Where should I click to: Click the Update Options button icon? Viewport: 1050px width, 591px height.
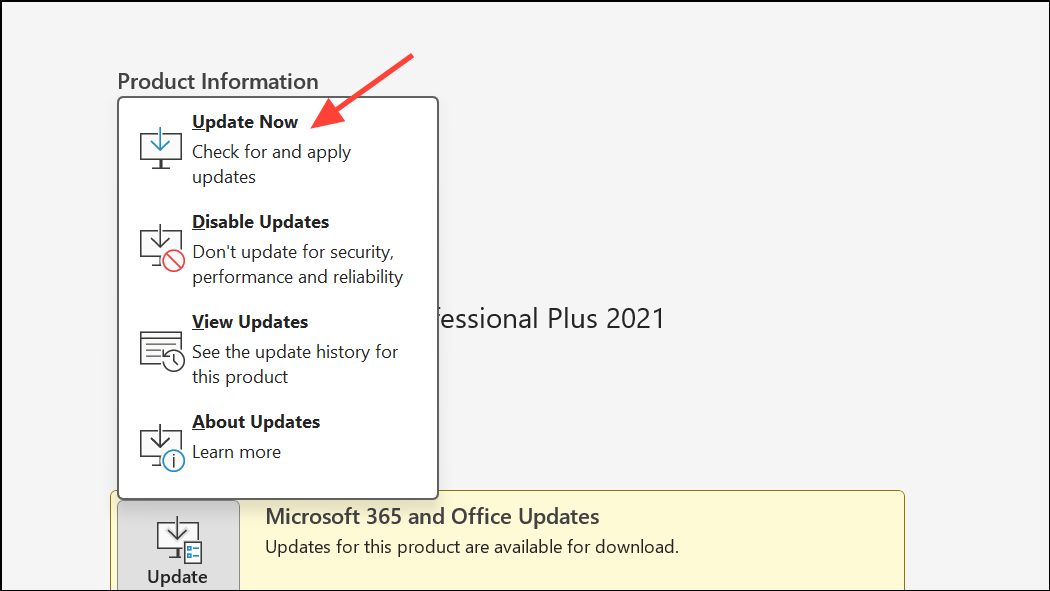[178, 538]
